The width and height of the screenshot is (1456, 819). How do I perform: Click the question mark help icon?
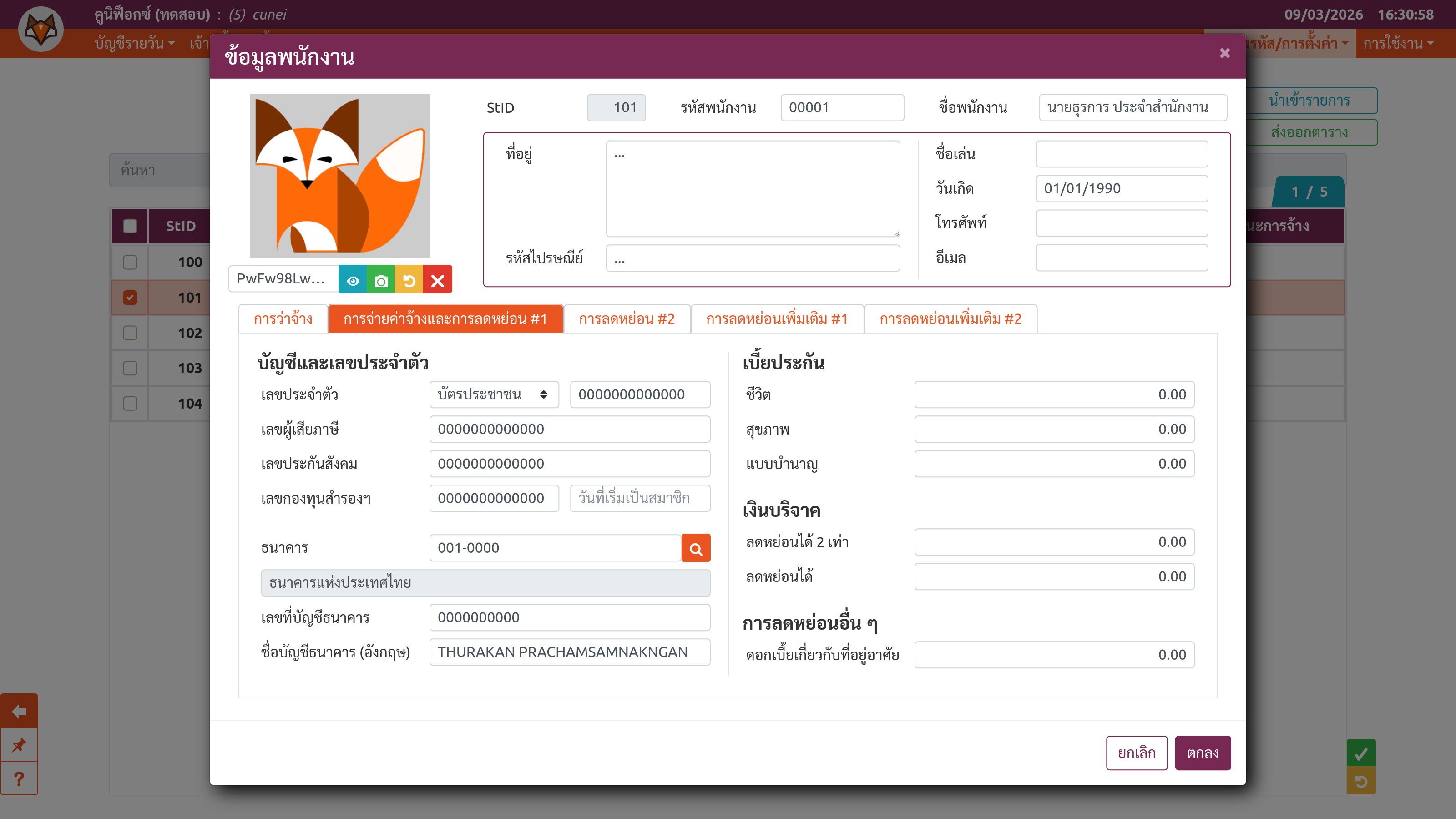pyautogui.click(x=19, y=779)
